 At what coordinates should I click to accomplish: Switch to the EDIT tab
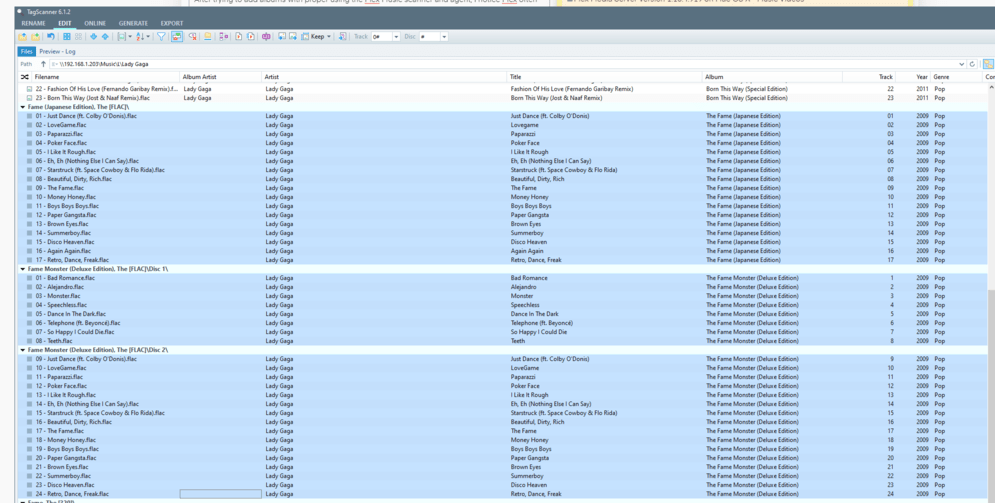click(x=65, y=23)
